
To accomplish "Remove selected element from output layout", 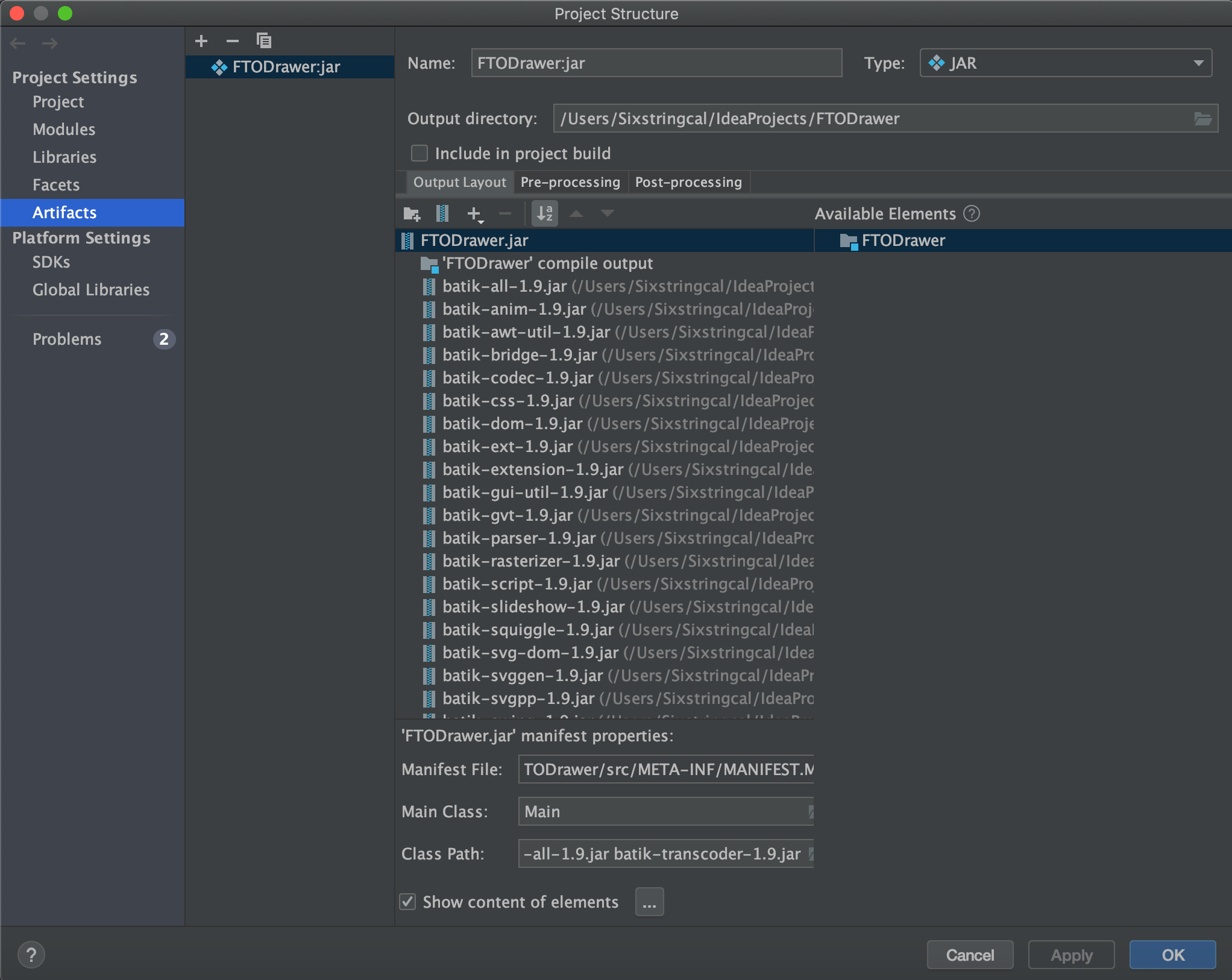I will point(505,214).
